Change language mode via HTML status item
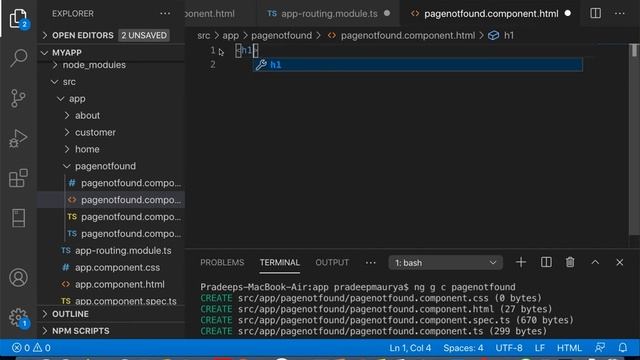Viewport: 640px width, 360px height. point(569,348)
